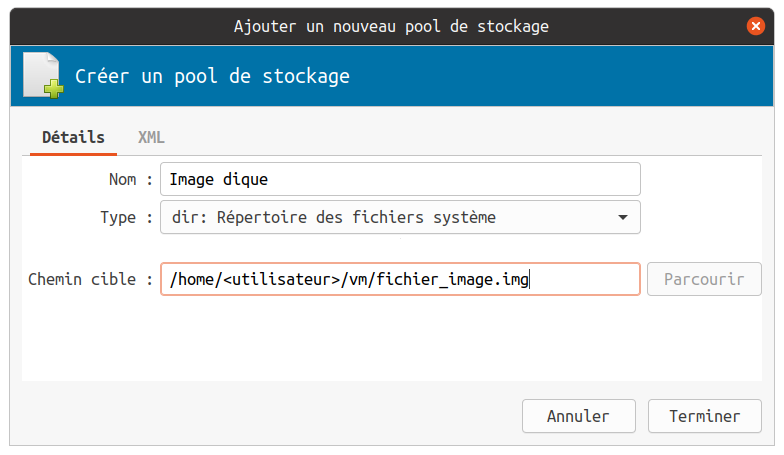
Task: Click the "Créer un pool de stockage" heading
Action: tap(213, 76)
